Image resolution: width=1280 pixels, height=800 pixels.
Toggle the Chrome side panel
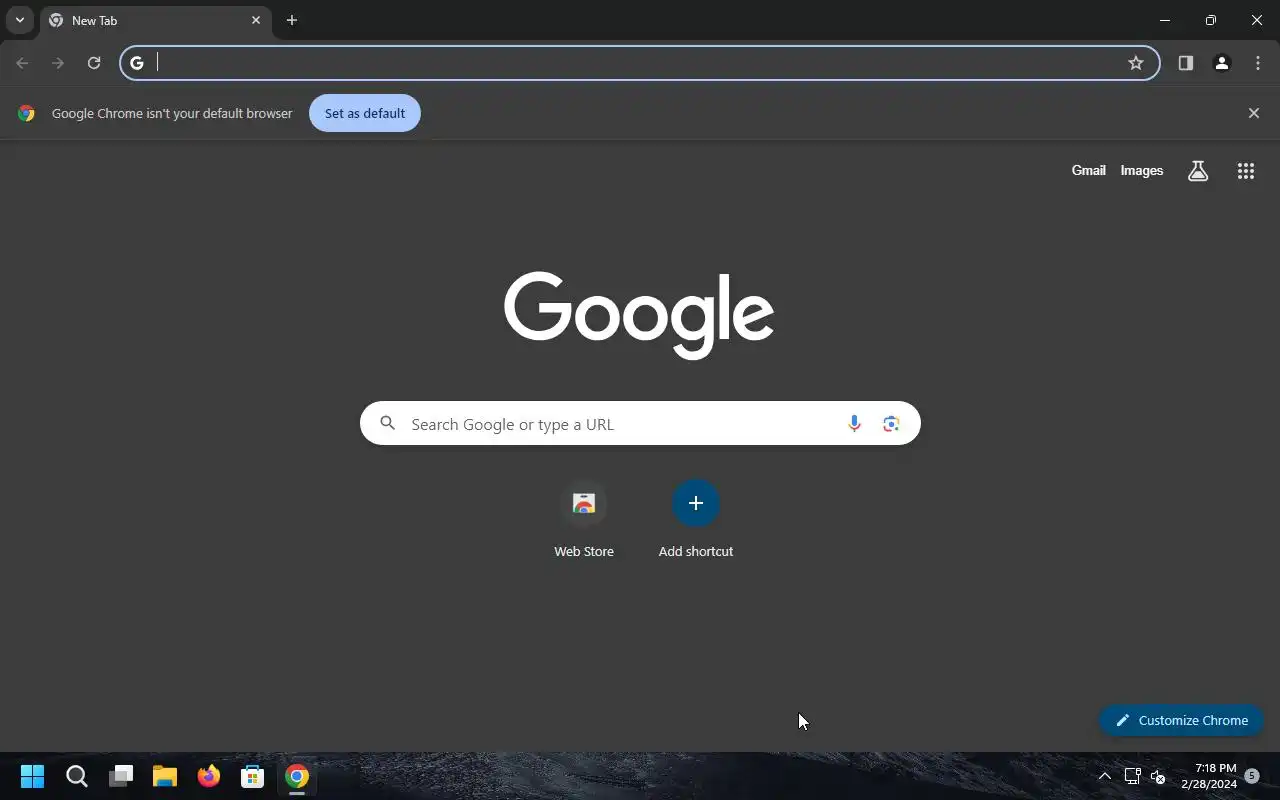[1186, 63]
